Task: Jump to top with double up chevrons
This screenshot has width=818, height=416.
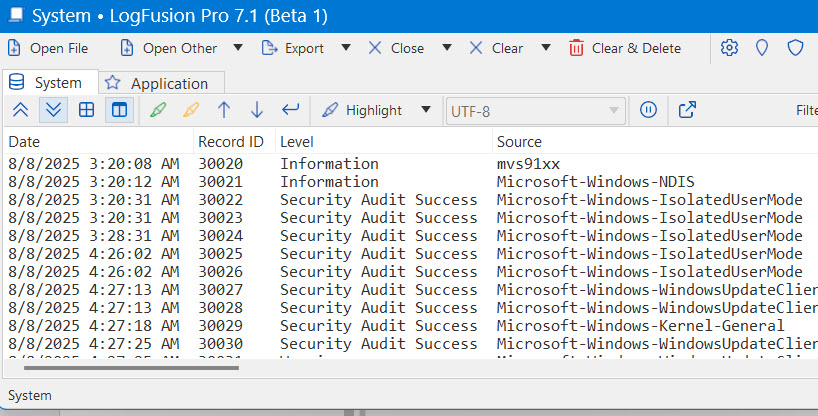Action: tap(21, 110)
